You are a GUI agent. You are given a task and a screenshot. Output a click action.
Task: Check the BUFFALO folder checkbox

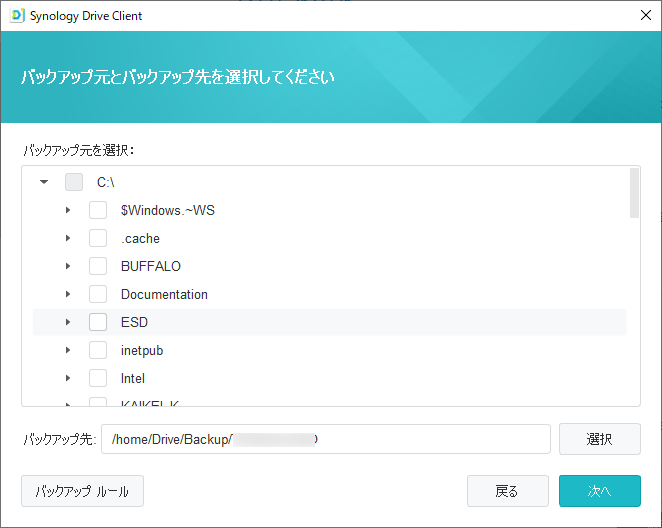point(98,266)
